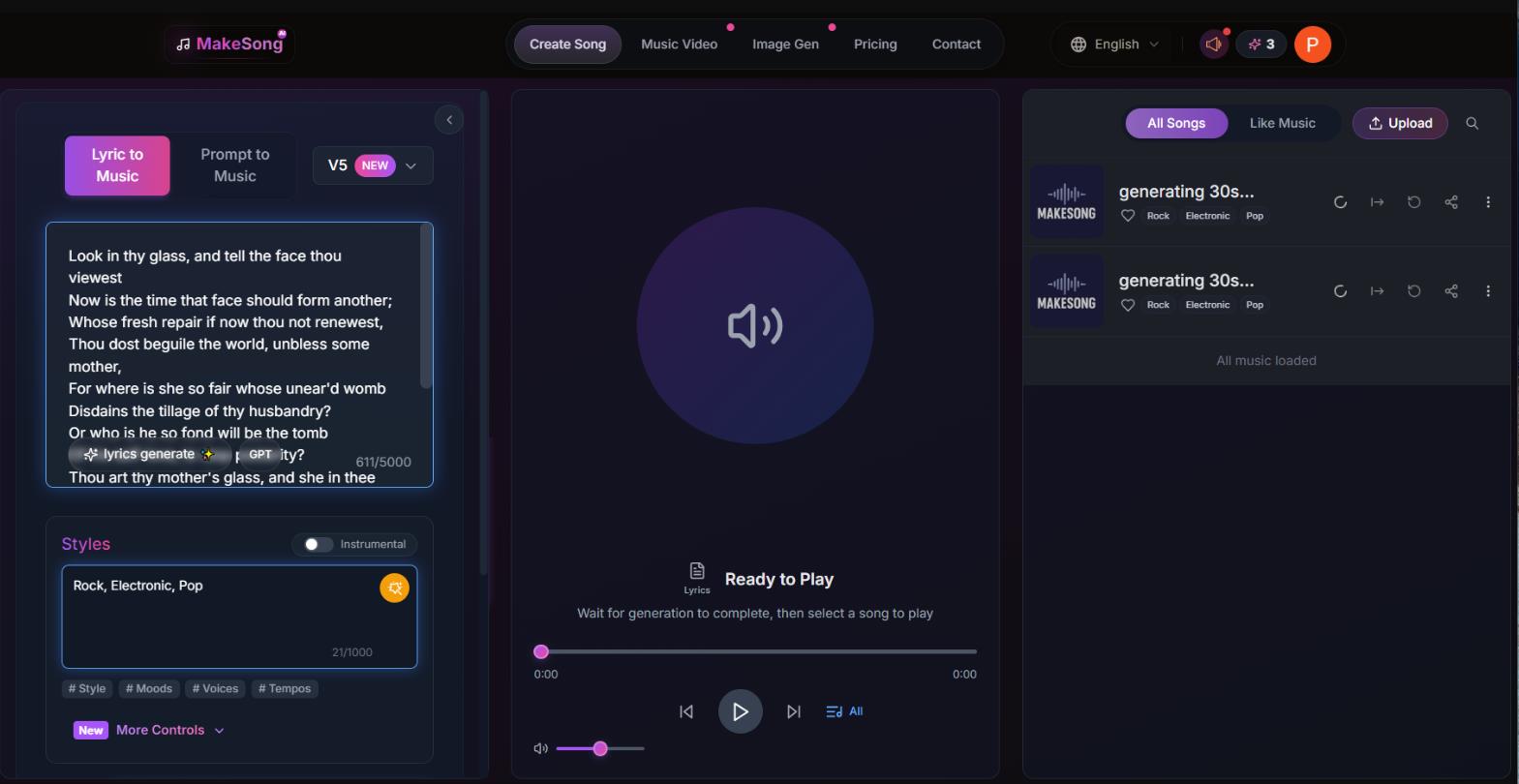Share the second generating song
The width and height of the screenshot is (1519, 784).
pos(1450,291)
